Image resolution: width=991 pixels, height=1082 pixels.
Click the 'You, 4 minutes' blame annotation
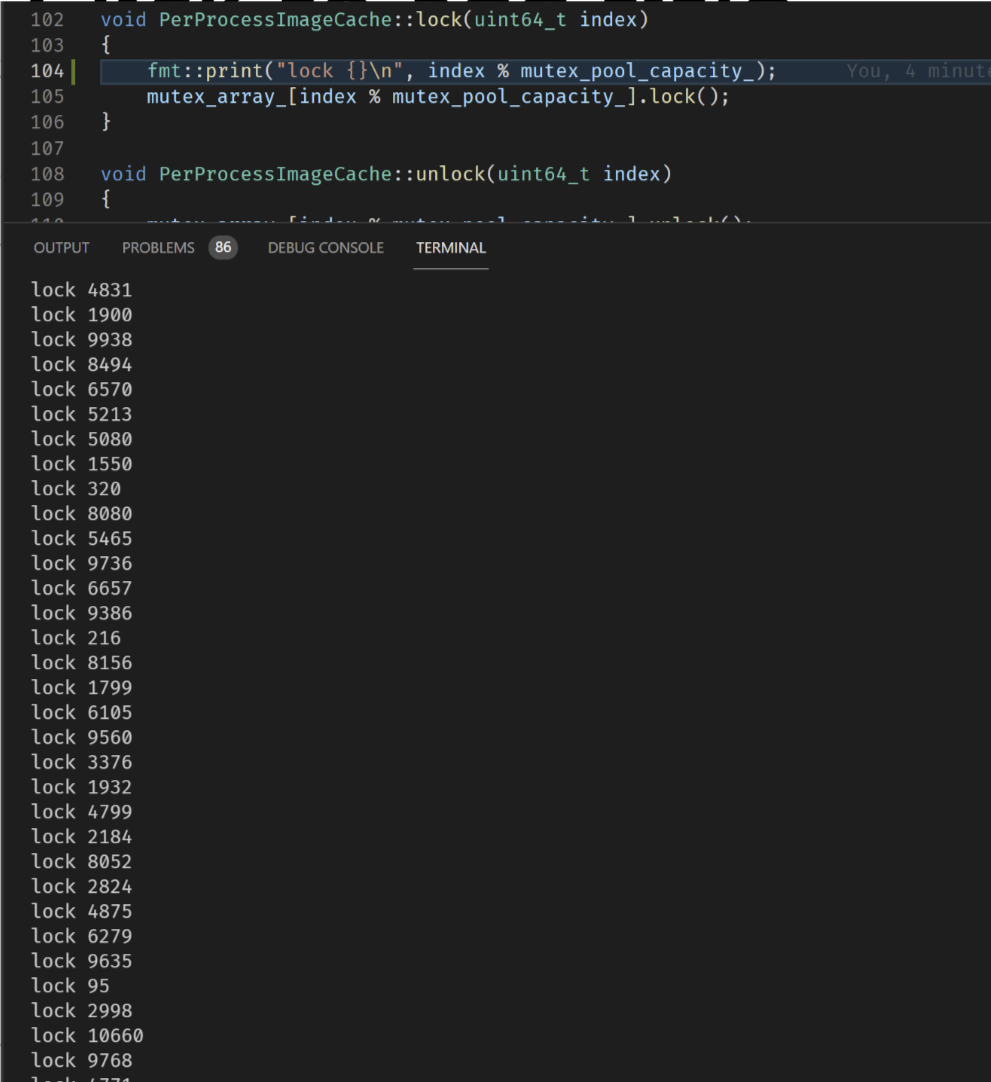point(919,71)
